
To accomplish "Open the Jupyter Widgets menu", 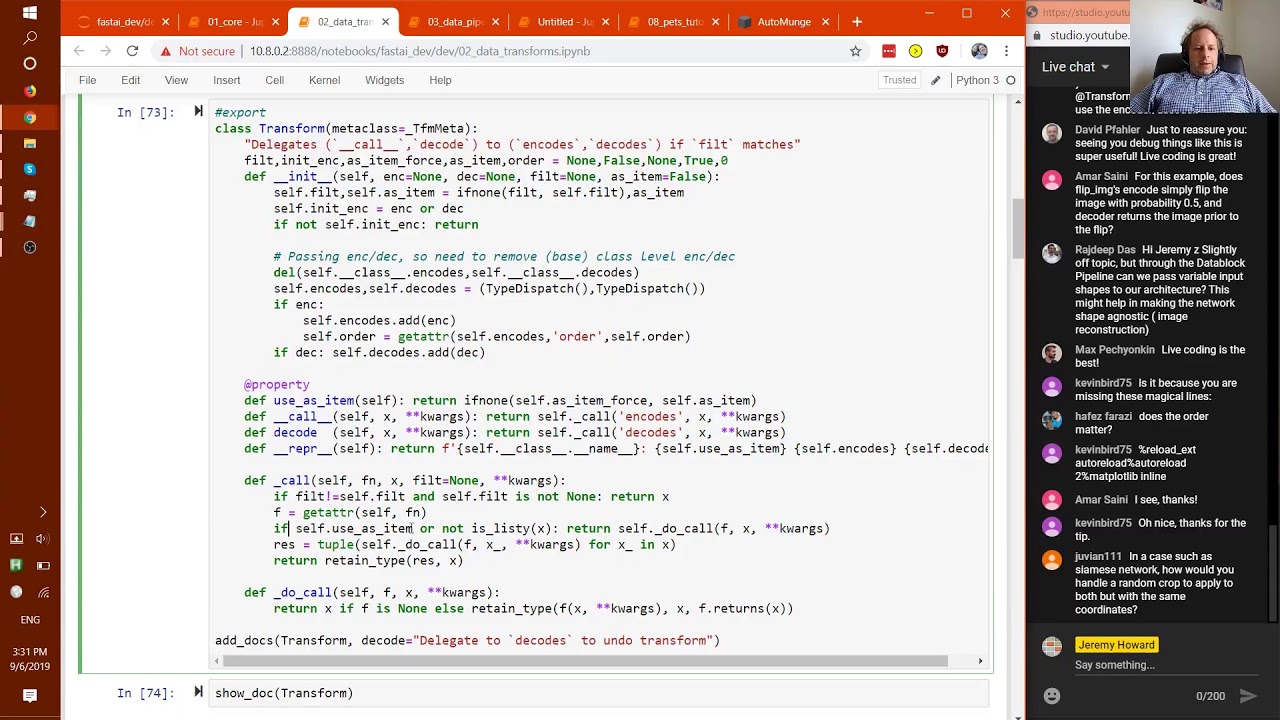I will tap(384, 80).
